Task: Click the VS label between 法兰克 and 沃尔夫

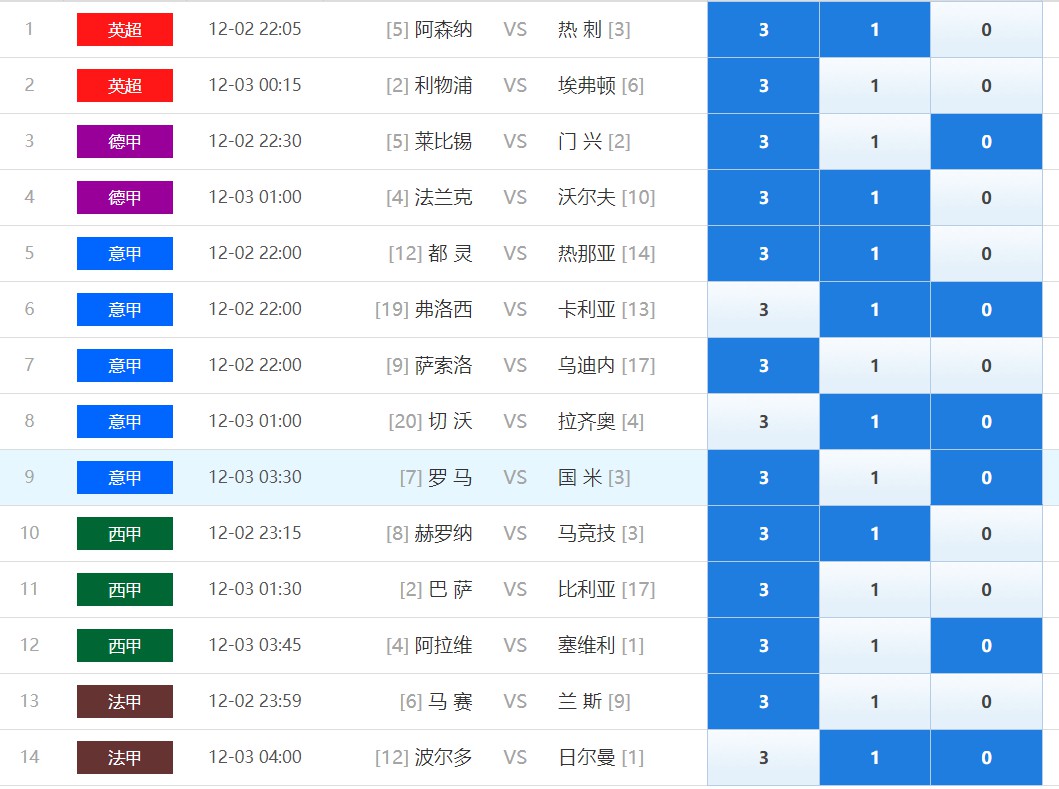Action: point(515,197)
